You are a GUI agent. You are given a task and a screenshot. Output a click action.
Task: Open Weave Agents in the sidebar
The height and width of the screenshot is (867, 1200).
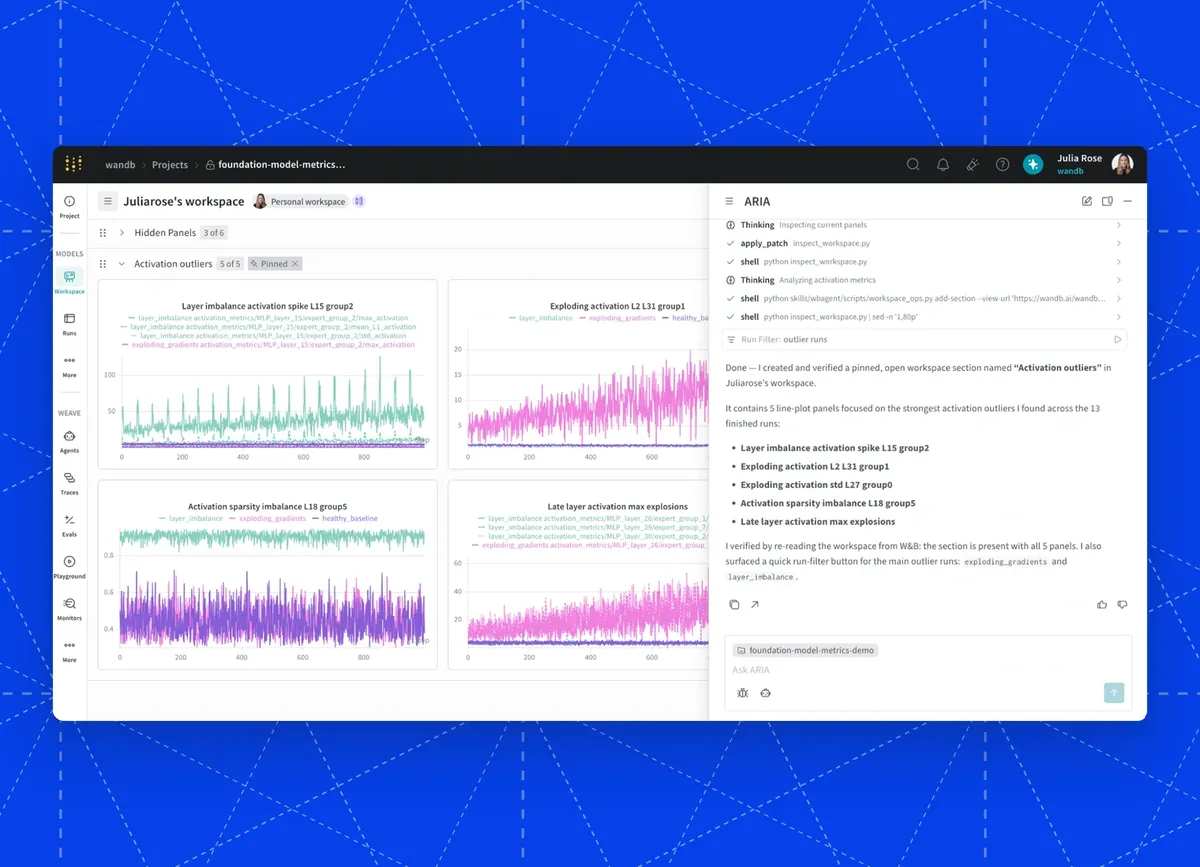69,442
